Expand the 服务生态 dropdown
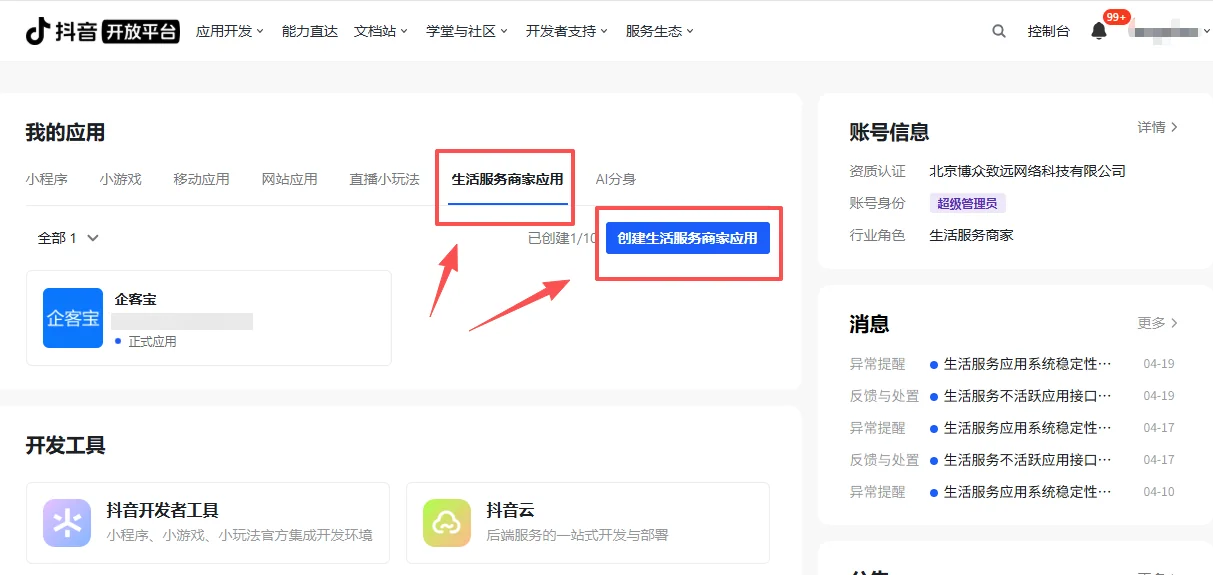This screenshot has height=575, width=1213. pos(660,31)
